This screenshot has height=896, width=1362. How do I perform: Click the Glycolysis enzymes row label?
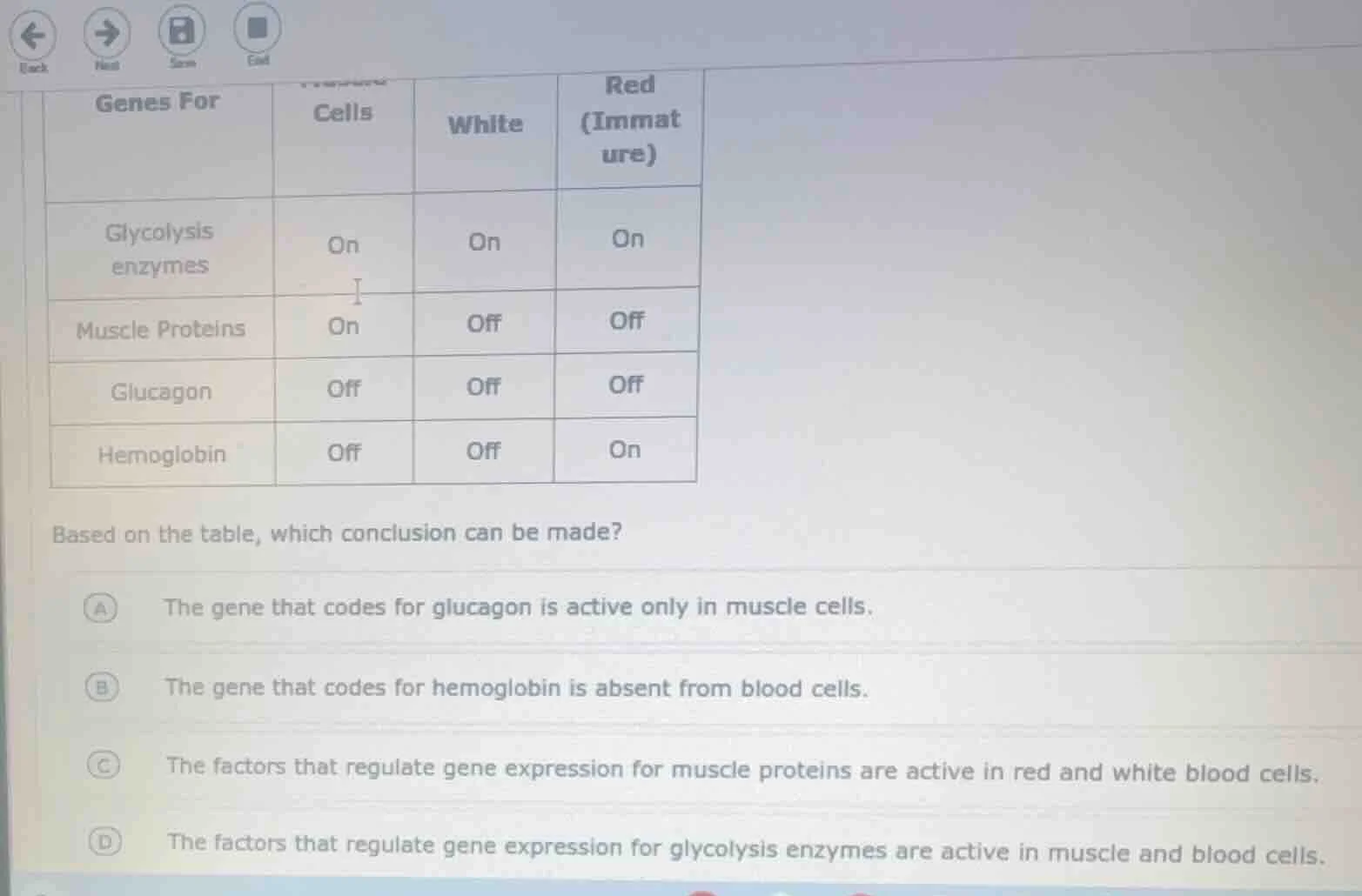pos(160,248)
